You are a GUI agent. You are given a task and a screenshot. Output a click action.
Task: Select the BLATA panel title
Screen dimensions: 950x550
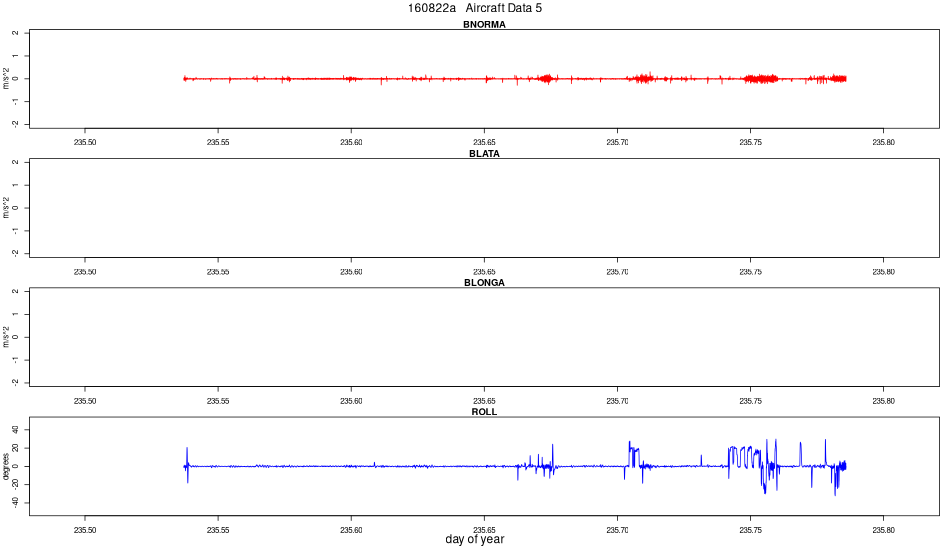(484, 153)
